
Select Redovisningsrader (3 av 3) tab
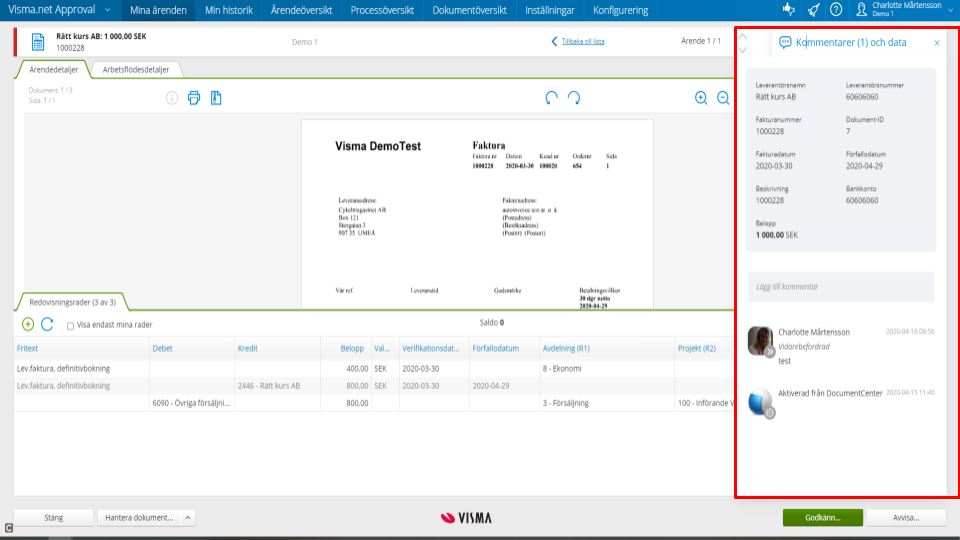pos(72,302)
